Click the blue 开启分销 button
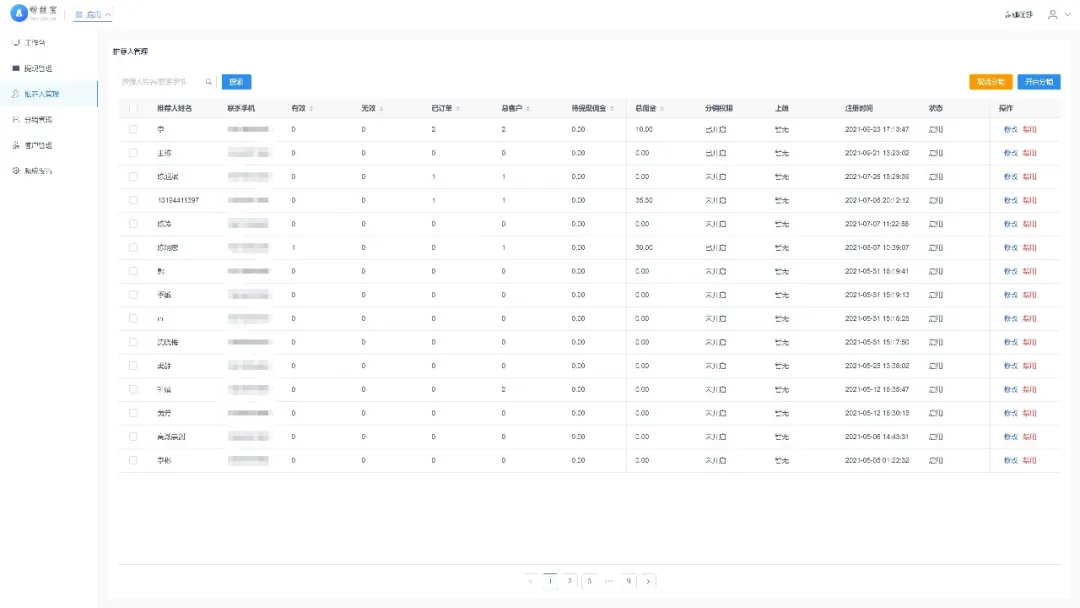Viewport: 1080px width, 608px height. (1039, 82)
